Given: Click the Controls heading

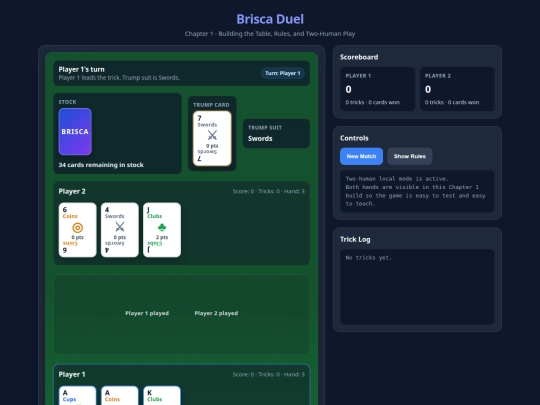Looking at the screenshot, I should (354, 138).
